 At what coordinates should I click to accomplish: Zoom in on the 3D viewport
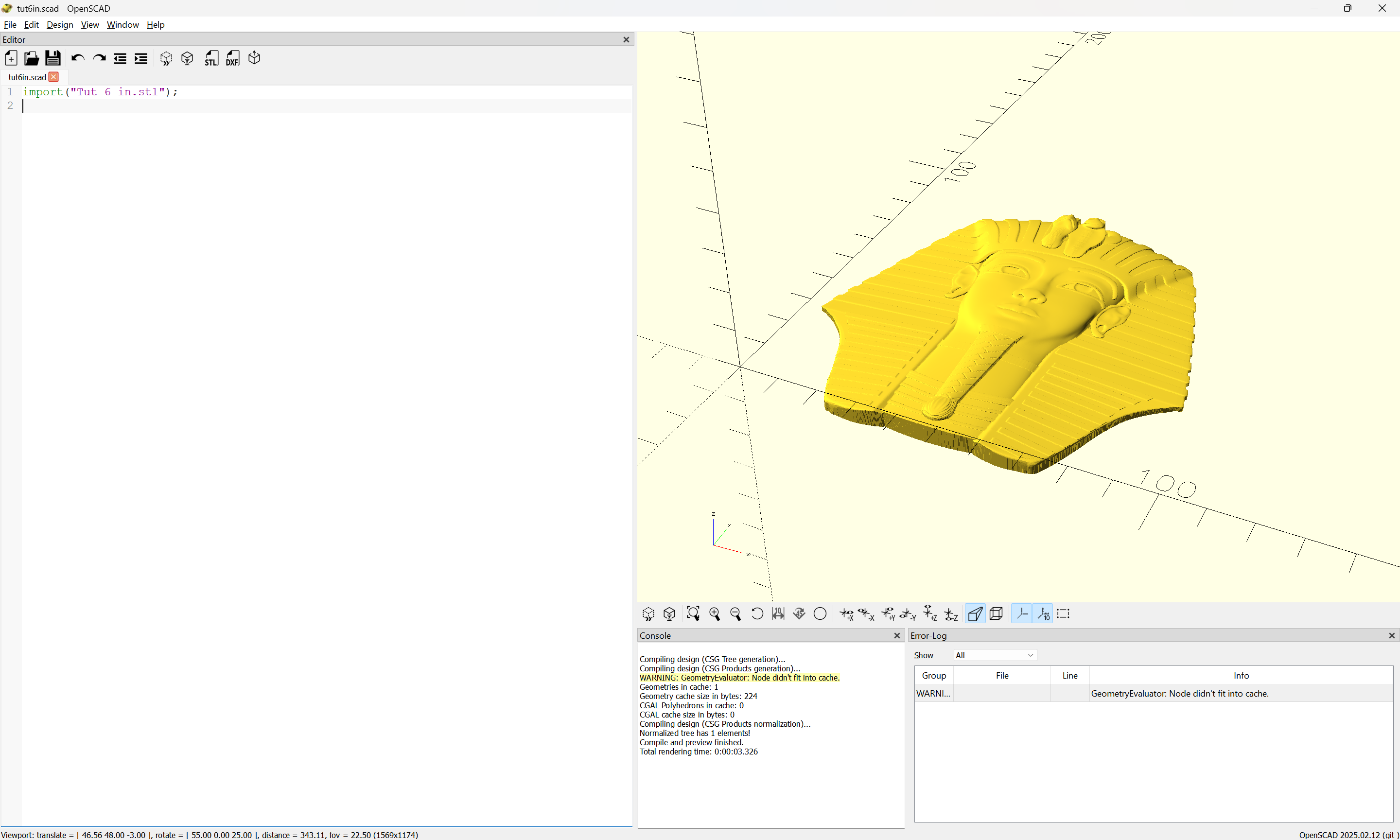pyautogui.click(x=714, y=613)
